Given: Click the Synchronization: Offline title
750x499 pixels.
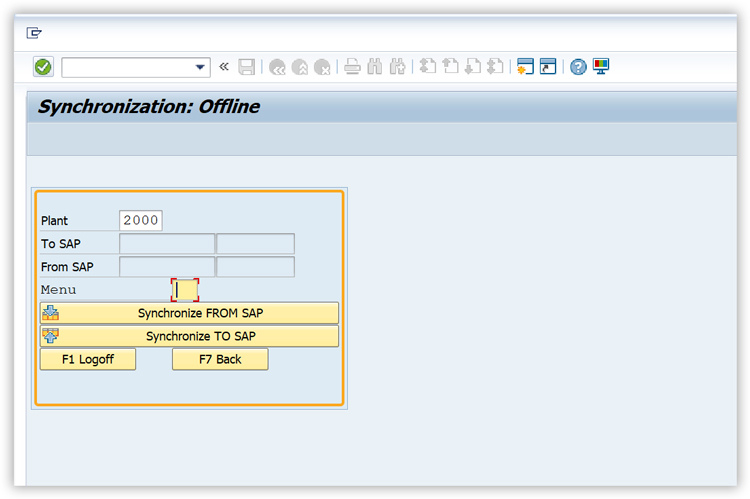Looking at the screenshot, I should [x=149, y=106].
